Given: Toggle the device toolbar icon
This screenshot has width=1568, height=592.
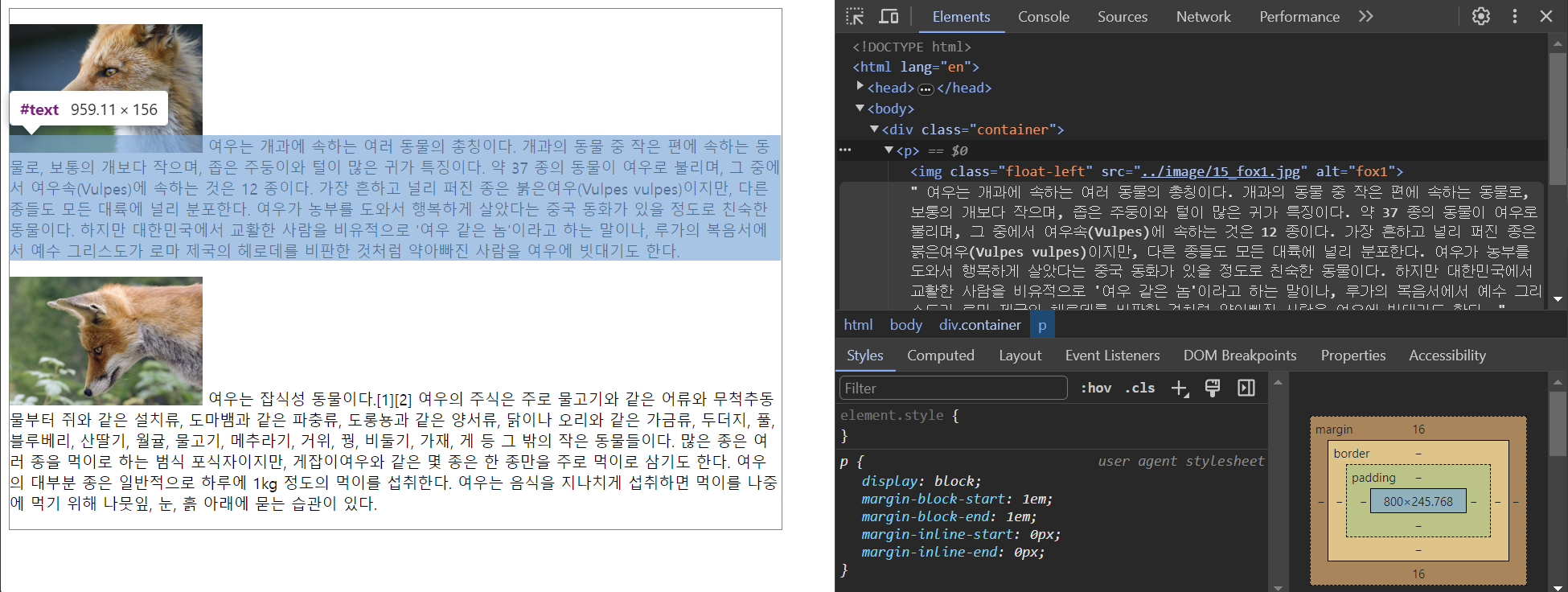Looking at the screenshot, I should [889, 16].
